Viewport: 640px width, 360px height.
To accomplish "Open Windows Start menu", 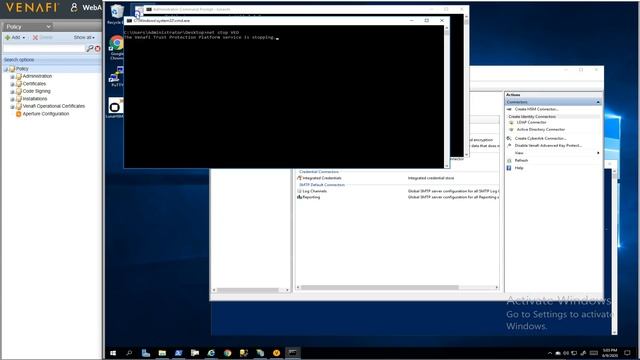I will pyautogui.click(x=113, y=353).
